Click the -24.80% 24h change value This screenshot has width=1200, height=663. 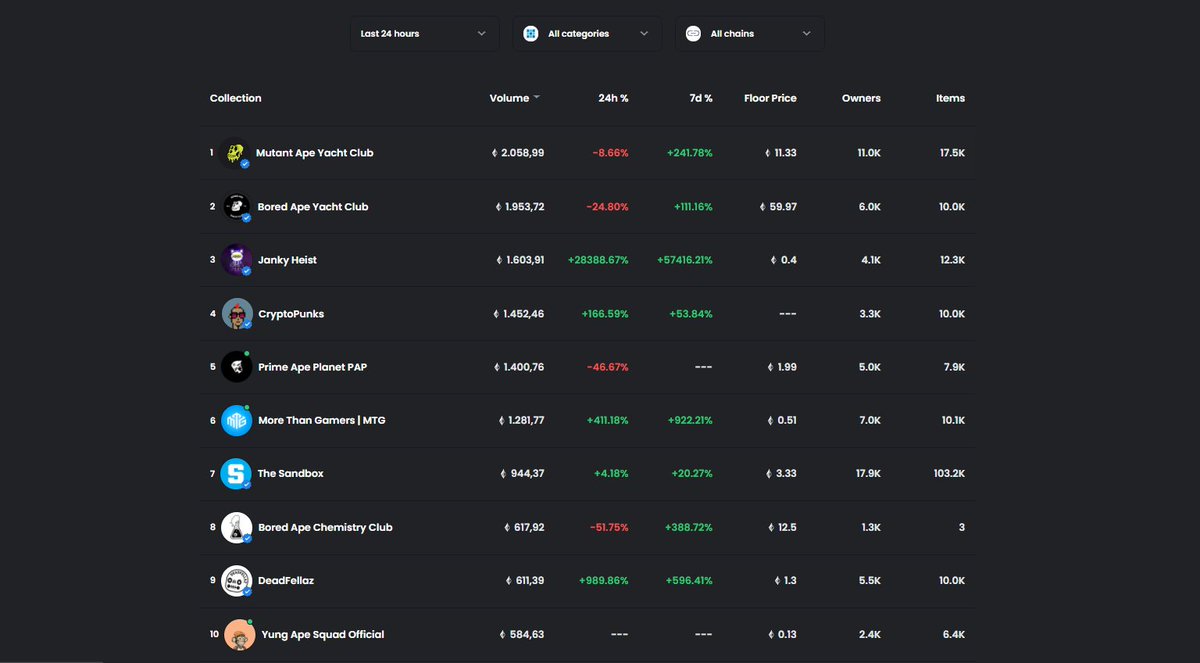pyautogui.click(x=608, y=207)
